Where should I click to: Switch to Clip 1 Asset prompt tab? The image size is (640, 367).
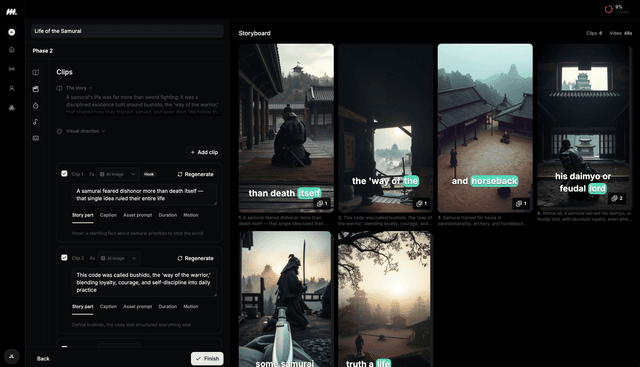pyautogui.click(x=138, y=215)
